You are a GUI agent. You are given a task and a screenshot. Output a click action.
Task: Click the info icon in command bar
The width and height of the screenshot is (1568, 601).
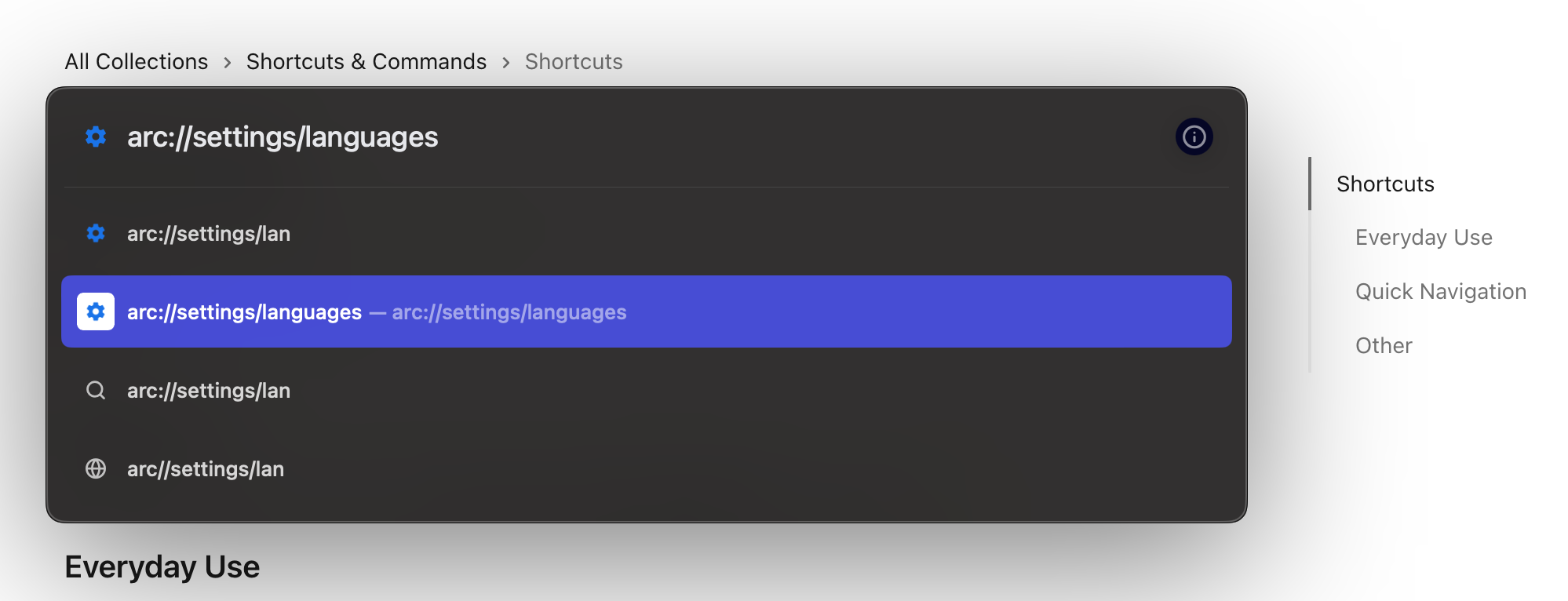[1194, 137]
